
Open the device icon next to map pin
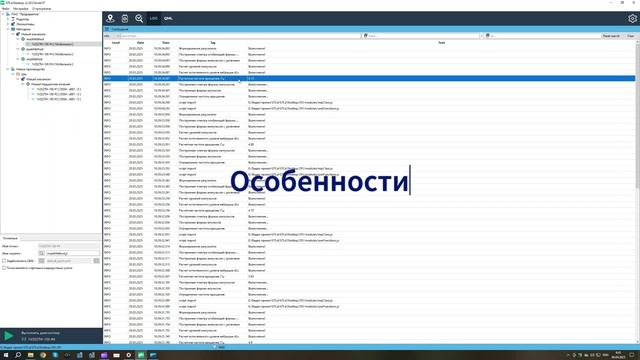(125, 18)
